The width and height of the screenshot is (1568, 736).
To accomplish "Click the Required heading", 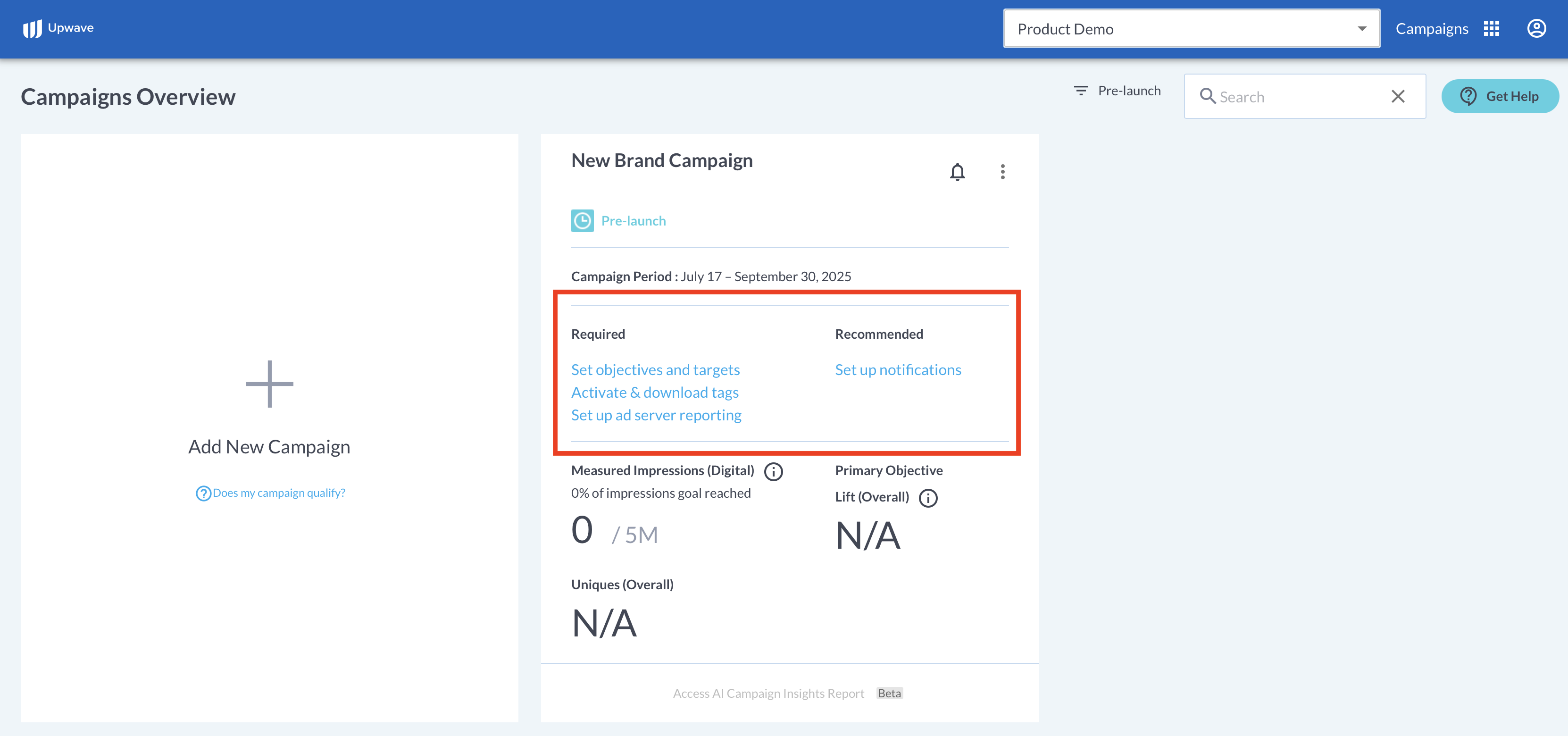I will point(598,334).
